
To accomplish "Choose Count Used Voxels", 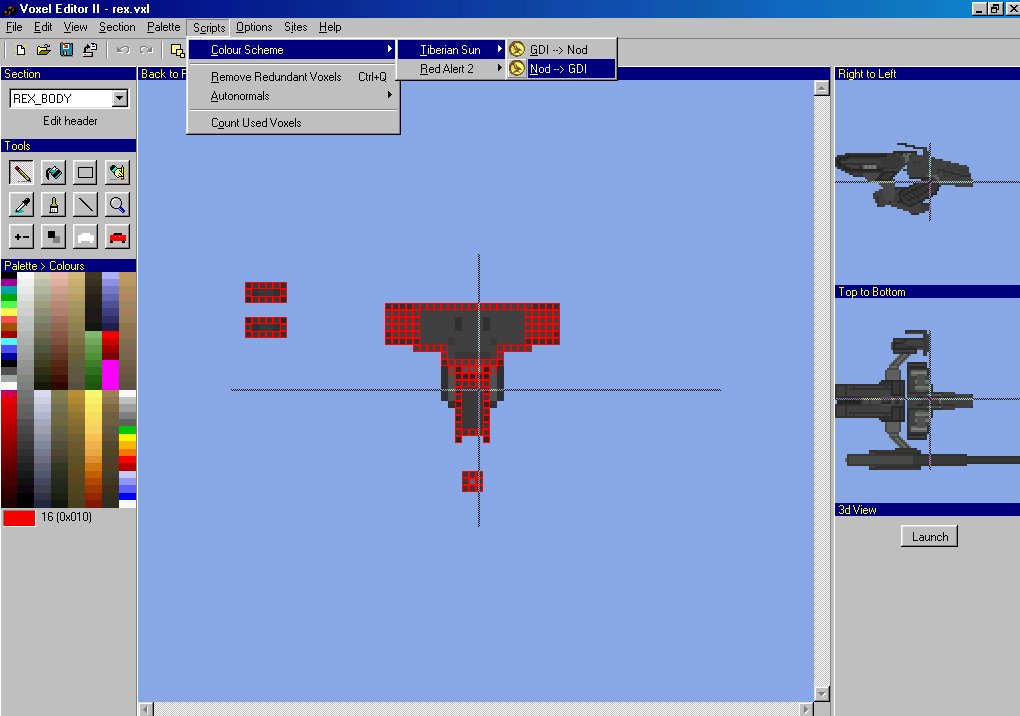I will pos(293,123).
